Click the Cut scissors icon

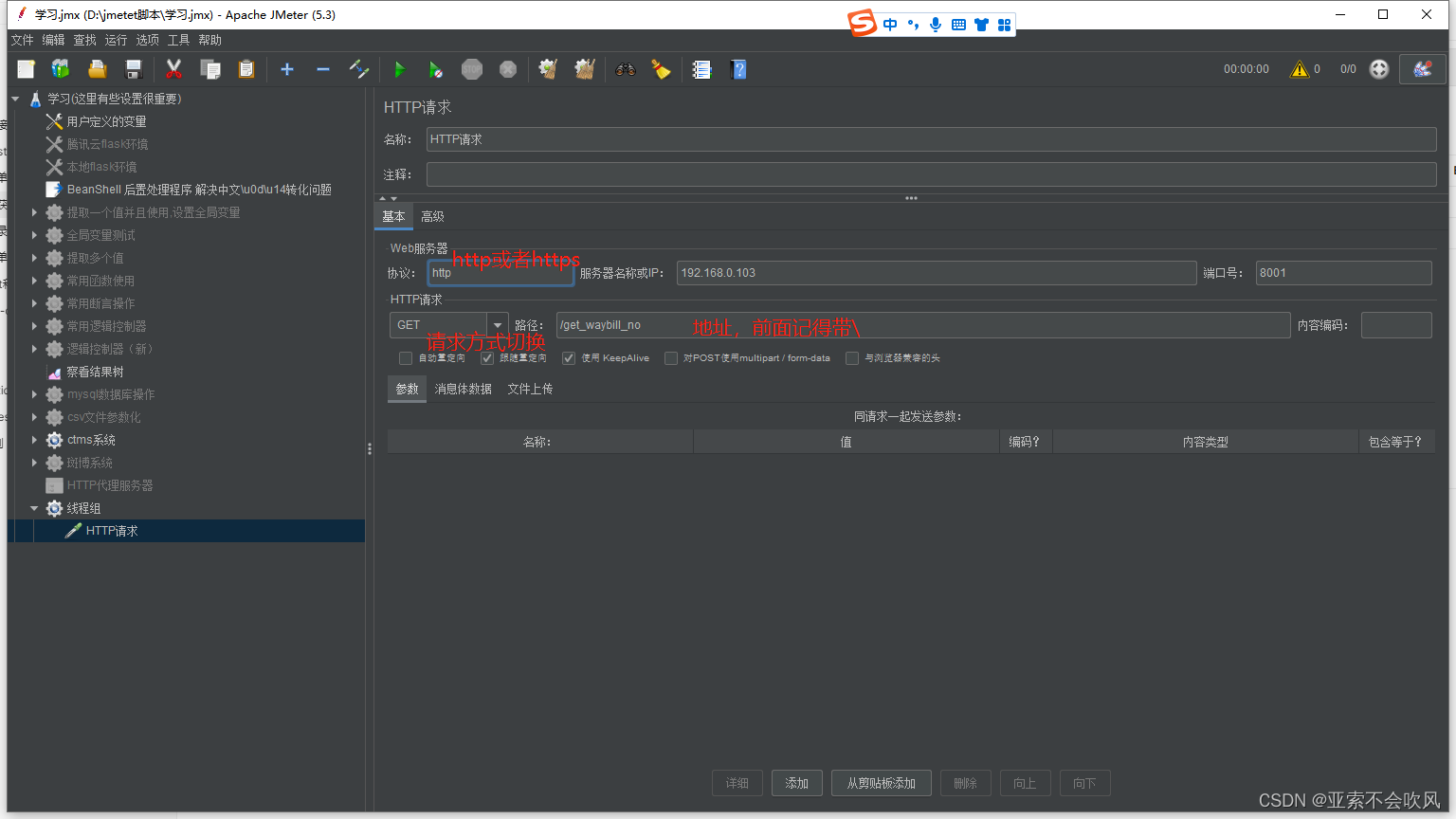tap(173, 69)
